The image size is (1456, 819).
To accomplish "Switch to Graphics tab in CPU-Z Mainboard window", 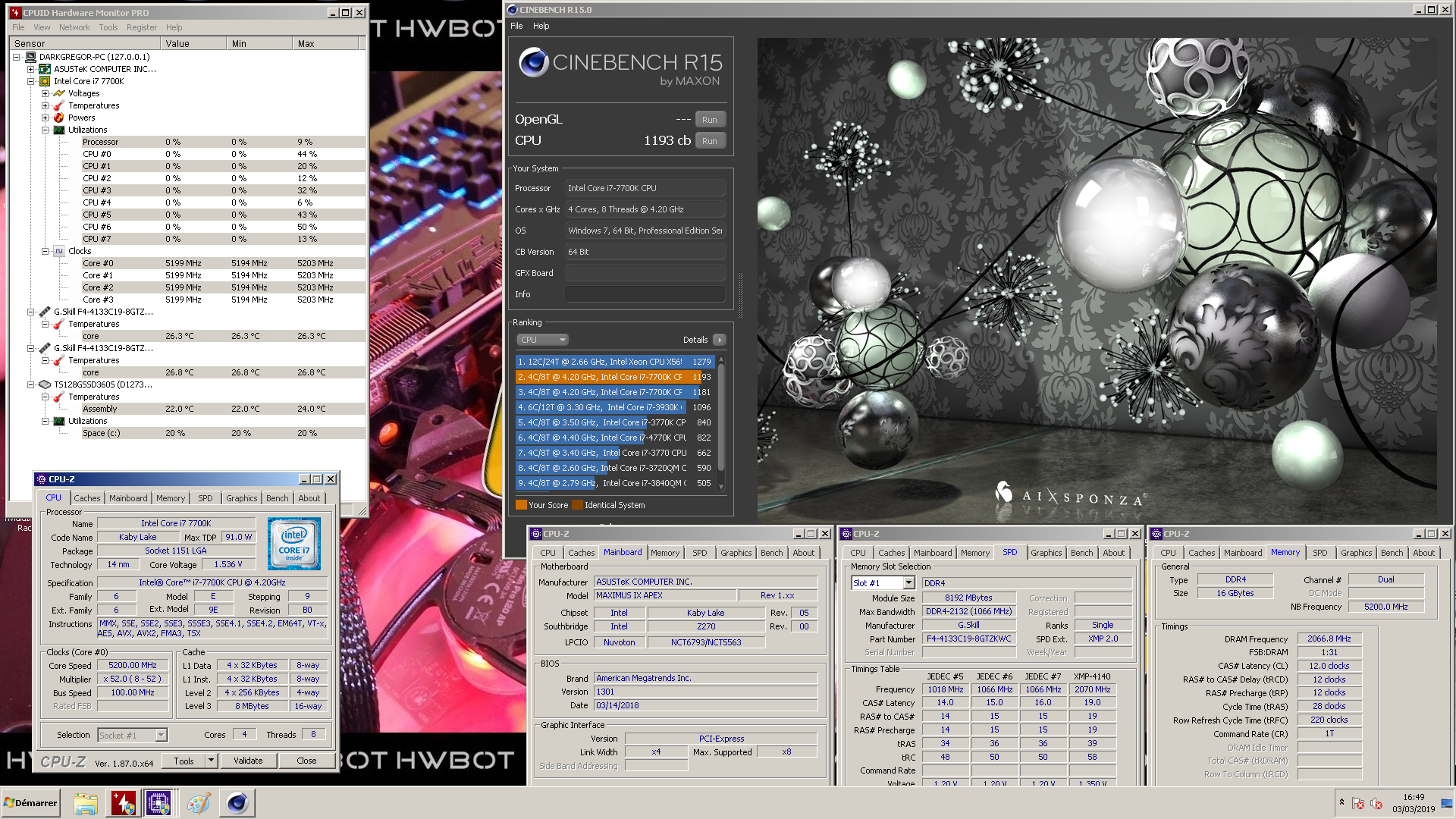I will 736,553.
